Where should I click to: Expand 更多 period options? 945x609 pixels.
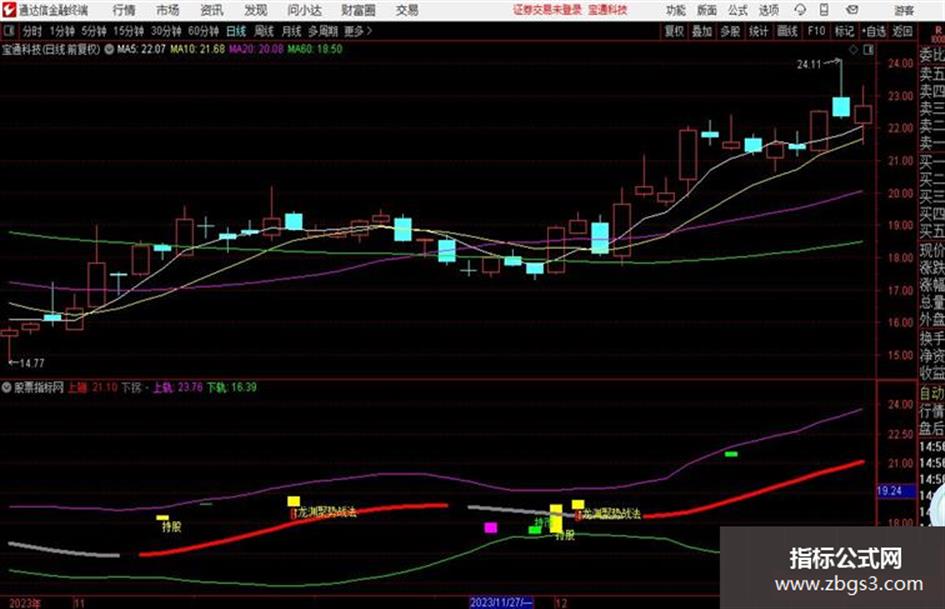(358, 31)
